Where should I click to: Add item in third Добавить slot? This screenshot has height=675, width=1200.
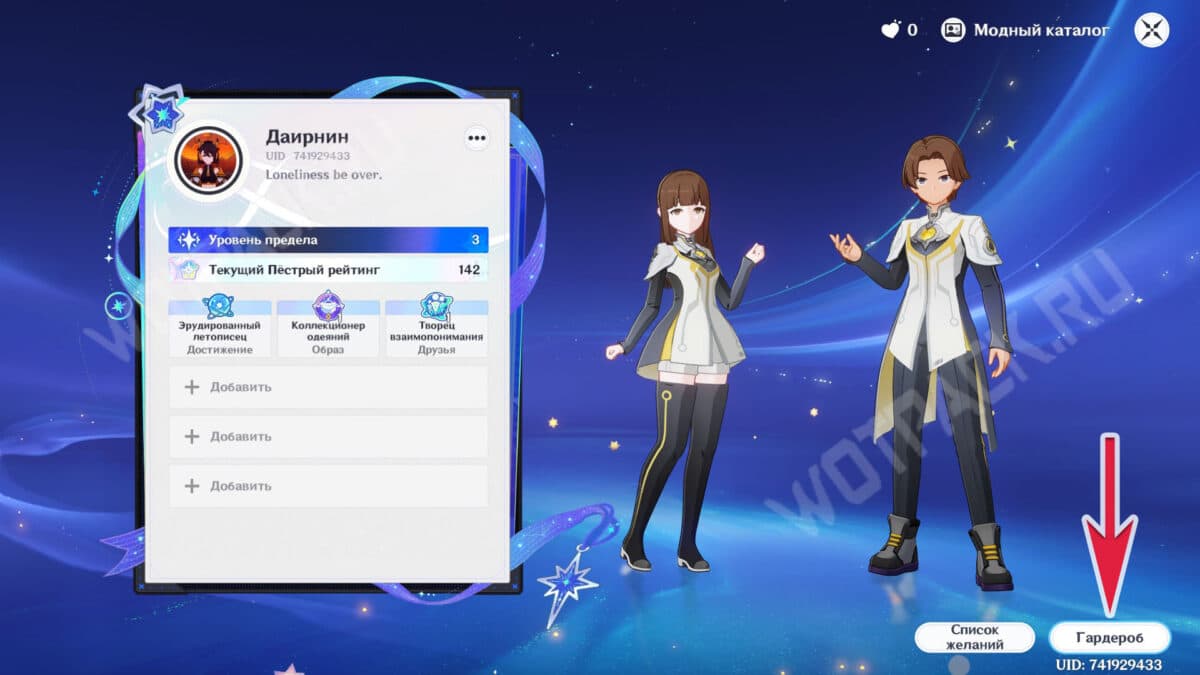(x=328, y=486)
